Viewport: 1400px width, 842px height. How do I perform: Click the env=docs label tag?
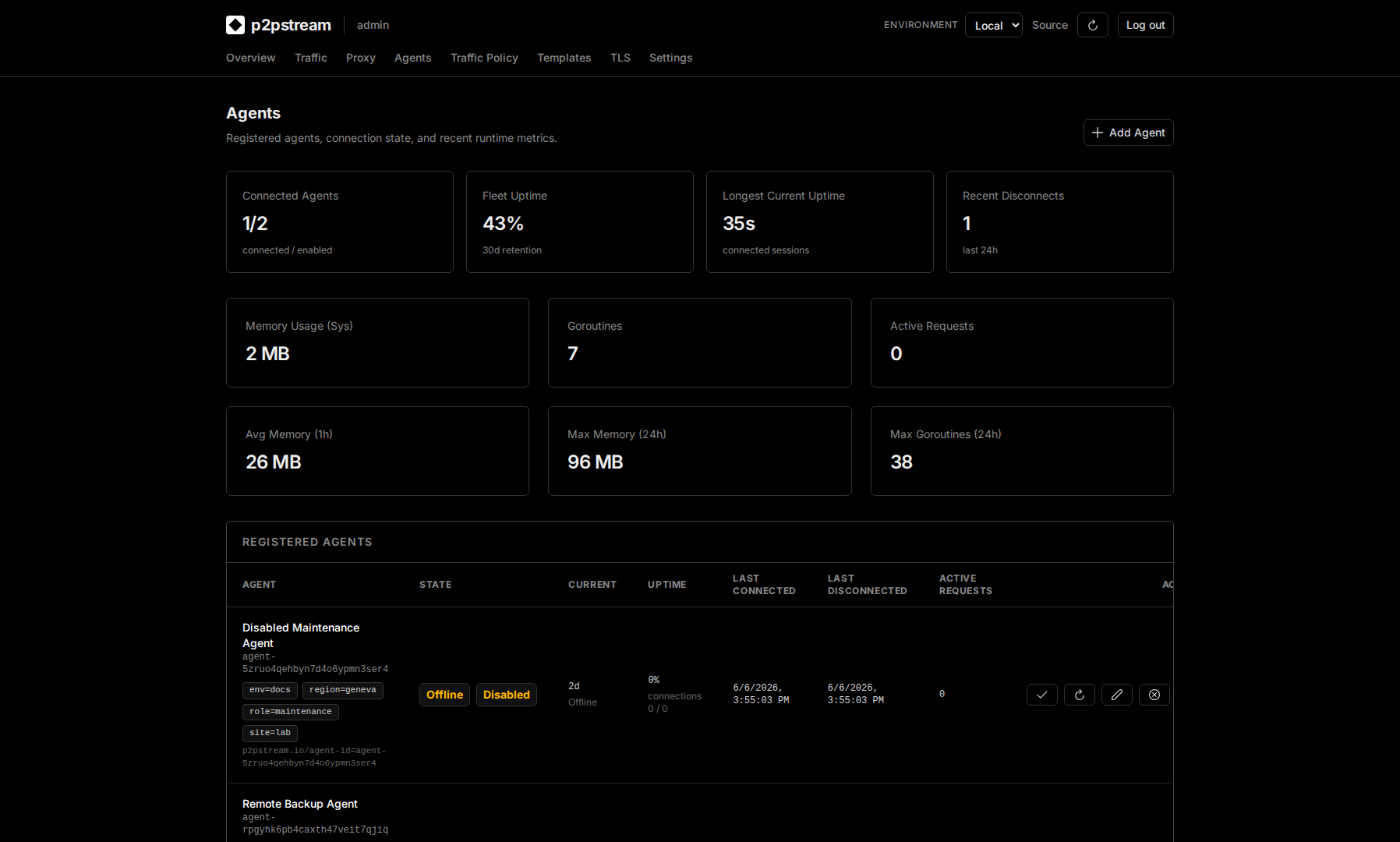pyautogui.click(x=270, y=690)
